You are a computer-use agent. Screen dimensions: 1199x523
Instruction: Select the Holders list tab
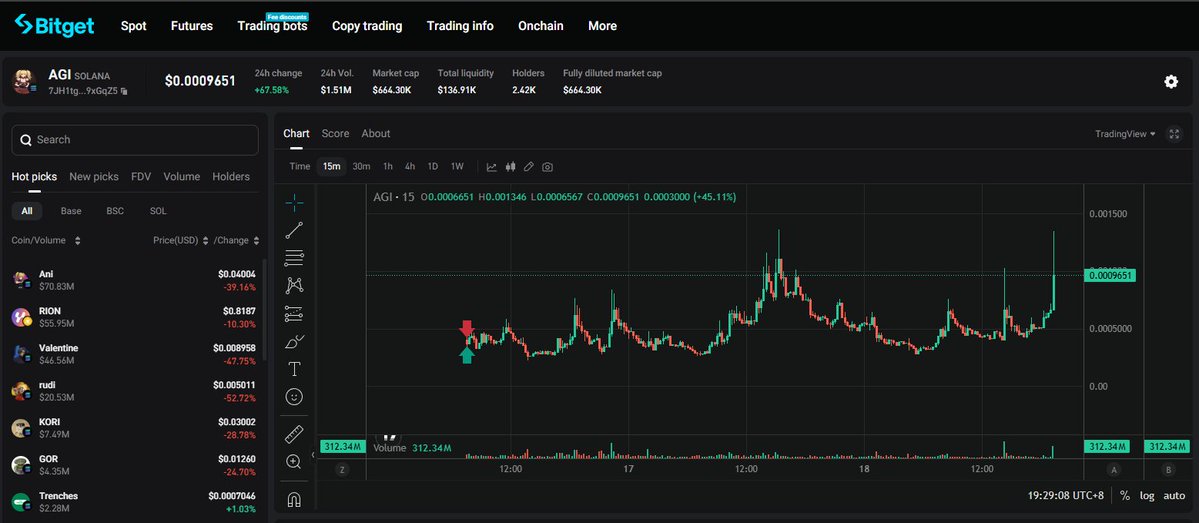[231, 177]
